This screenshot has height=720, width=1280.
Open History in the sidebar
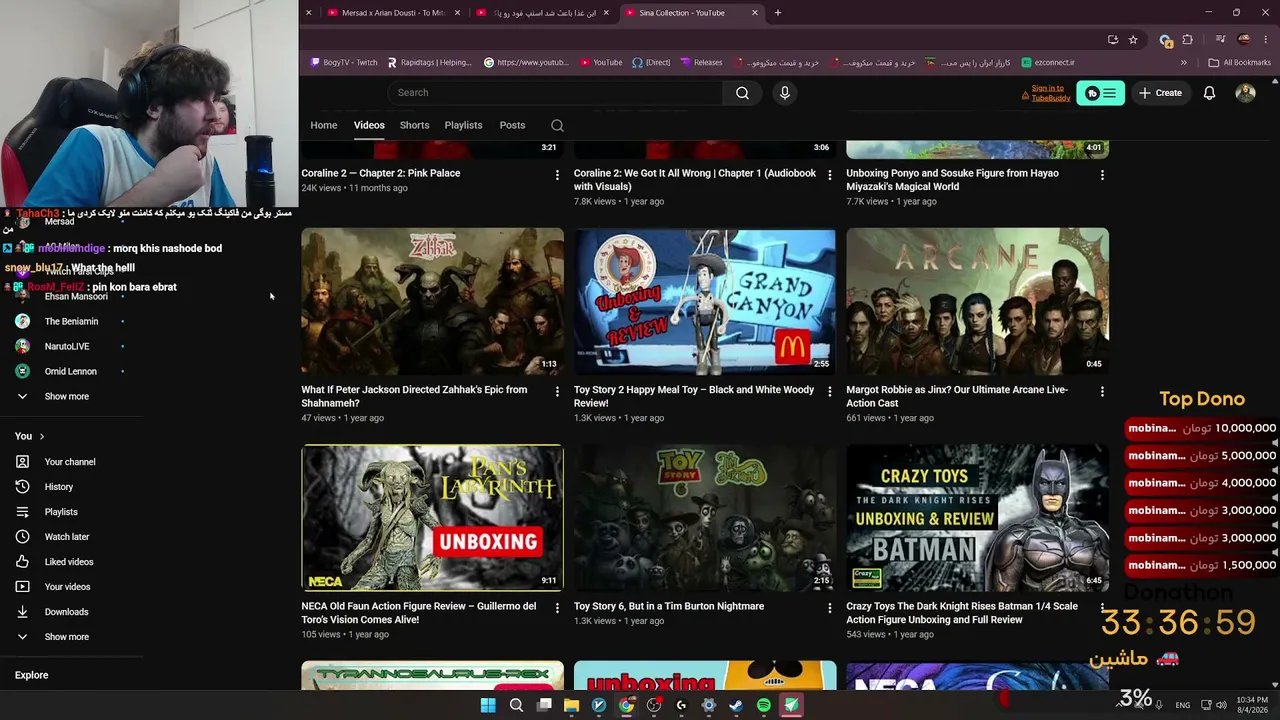click(57, 487)
